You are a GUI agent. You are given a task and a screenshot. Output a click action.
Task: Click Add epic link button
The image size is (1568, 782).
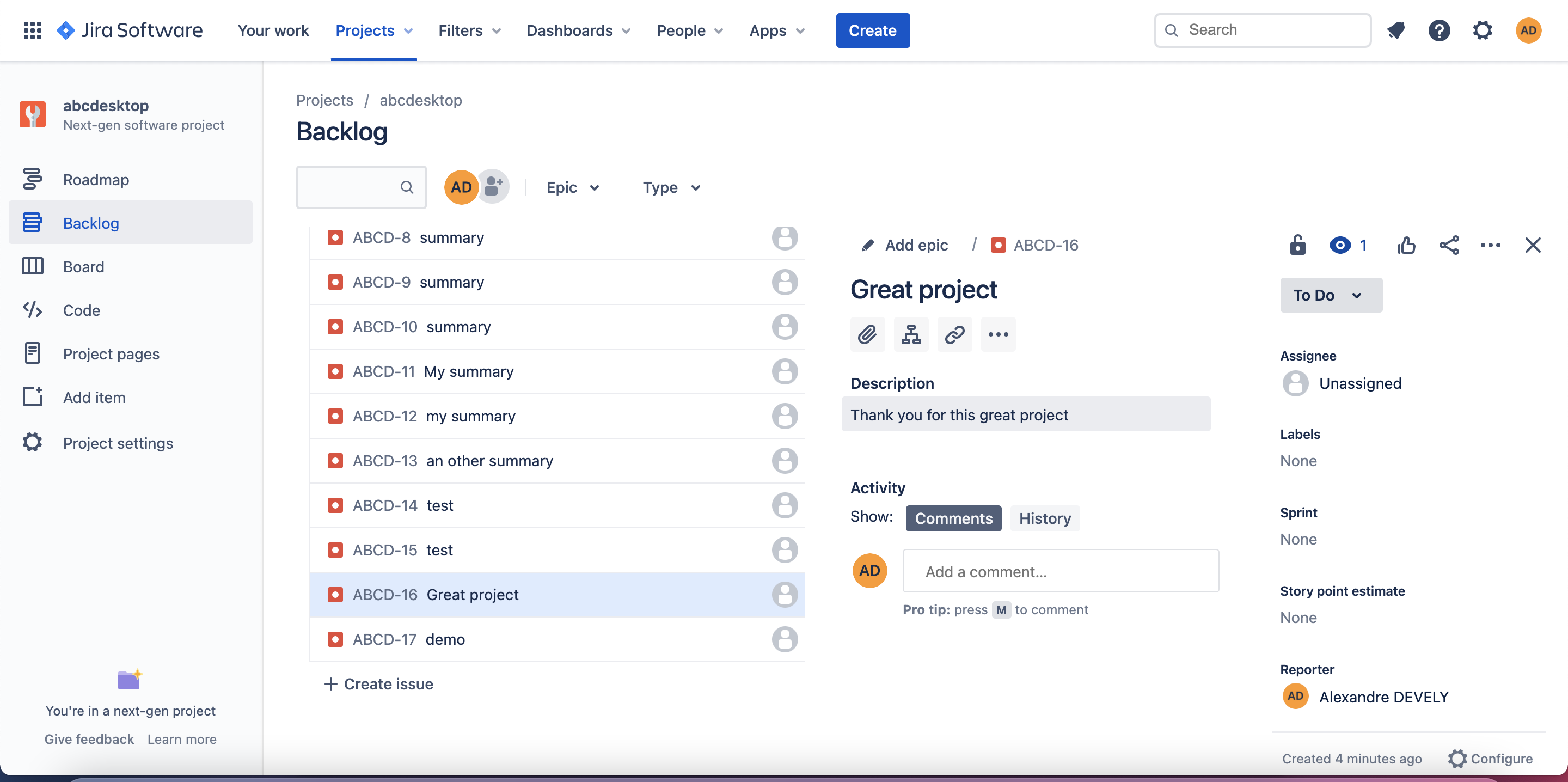pyautogui.click(x=905, y=243)
